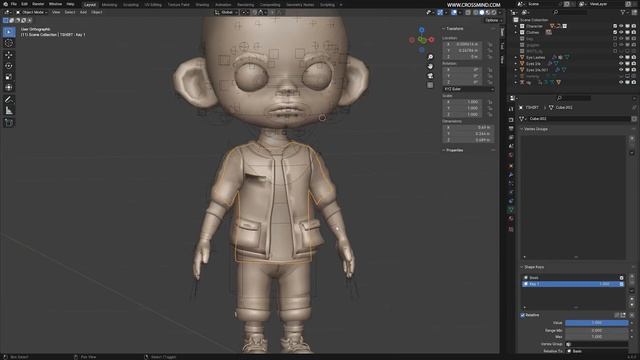Select the Basis shape key

pos(573,278)
